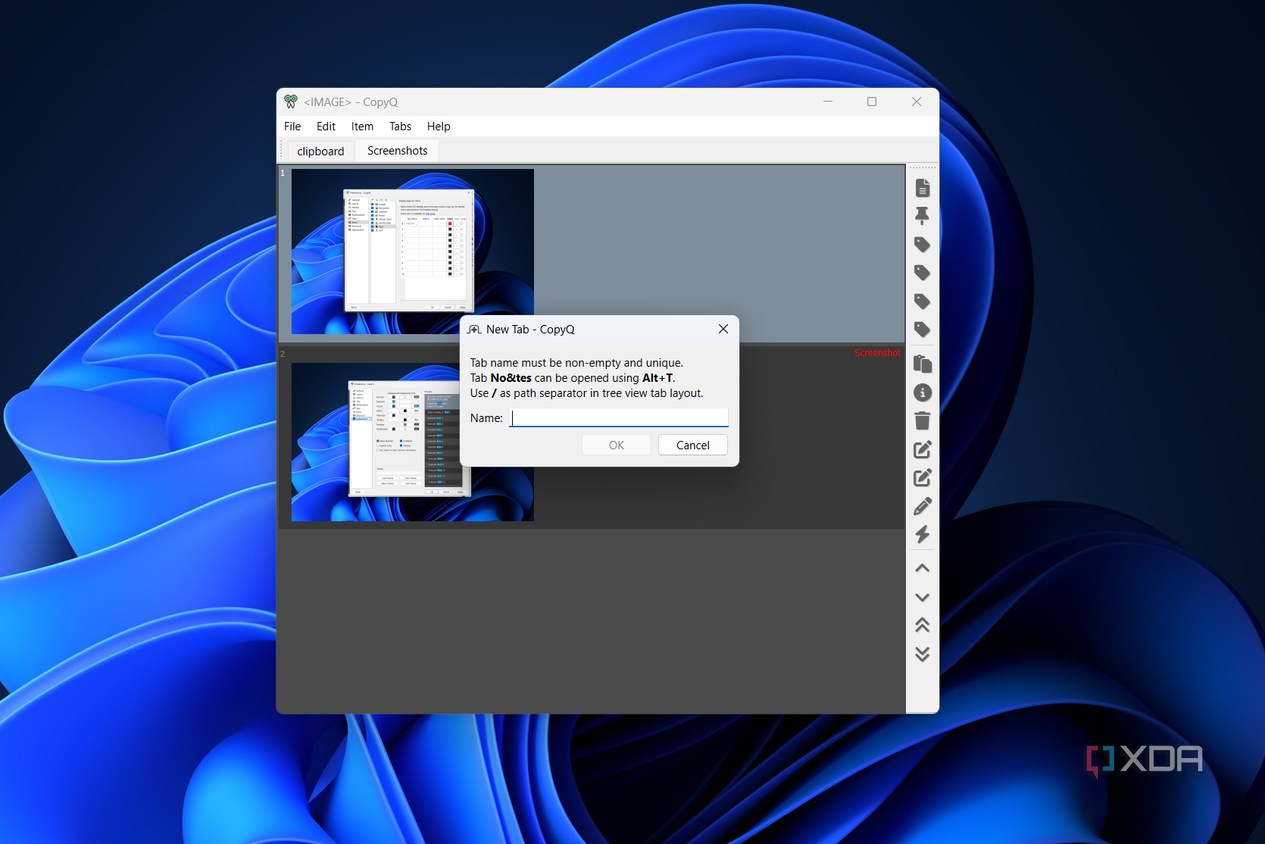This screenshot has height=844, width=1265.
Task: Click the edit icon directly above the pencil
Action: click(x=922, y=478)
